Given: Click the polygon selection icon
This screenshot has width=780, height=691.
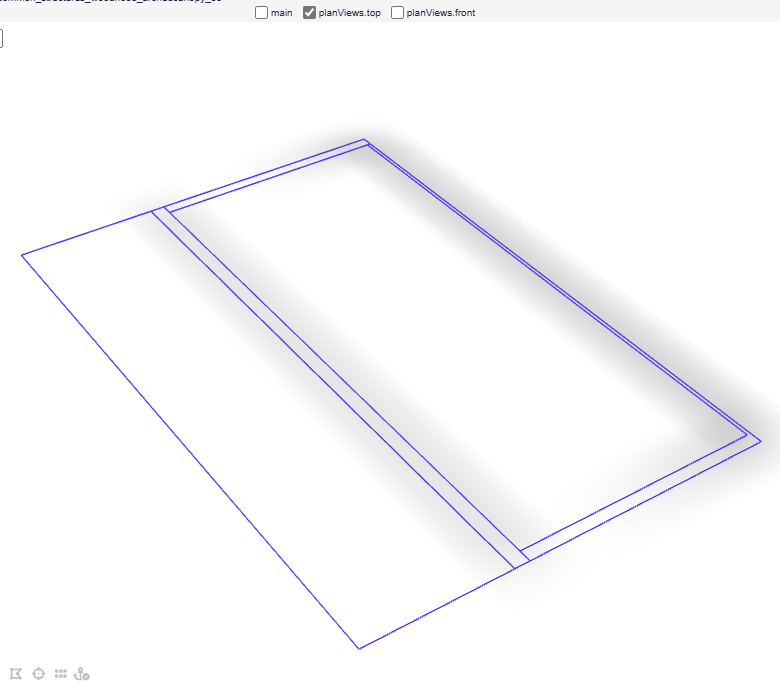Looking at the screenshot, I should point(16,674).
